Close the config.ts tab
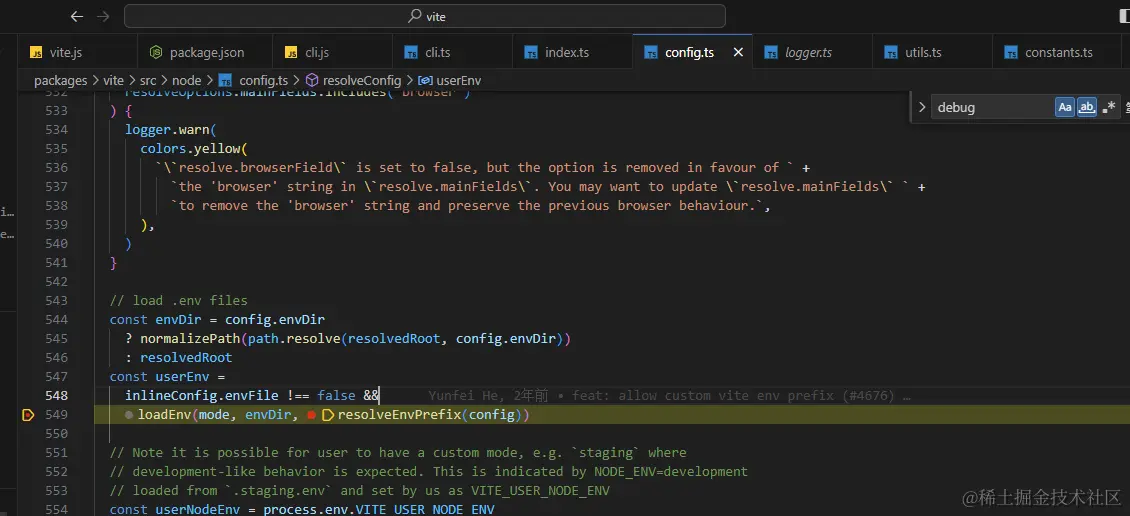This screenshot has width=1130, height=516. pyautogui.click(x=738, y=53)
